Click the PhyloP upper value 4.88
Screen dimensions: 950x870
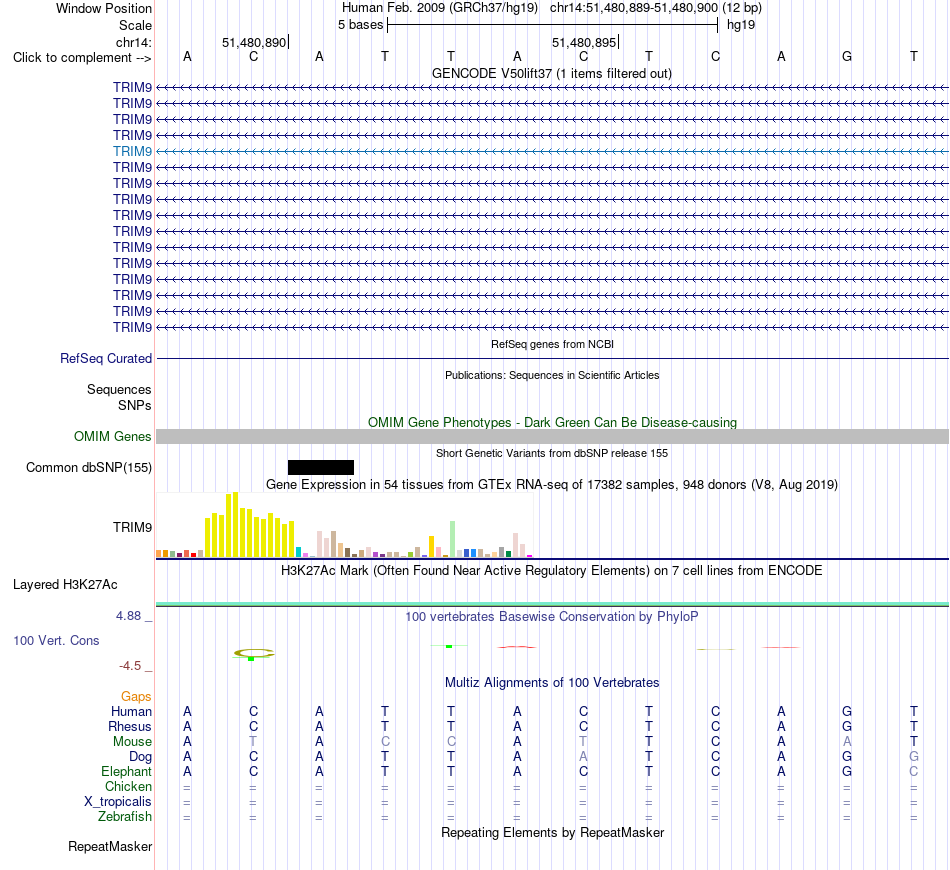pyautogui.click(x=128, y=616)
